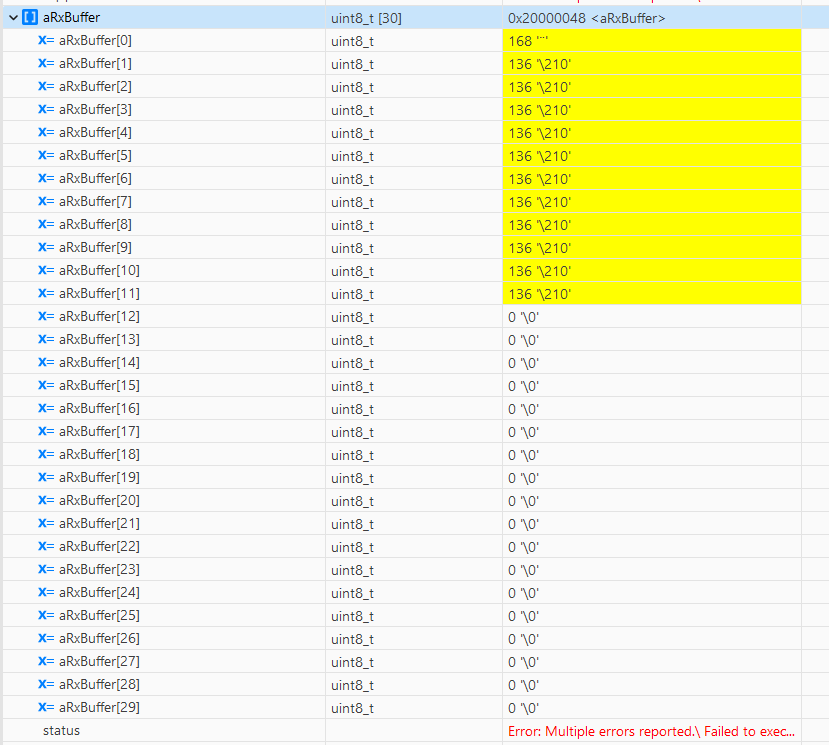Select the aRxBuffer[11] expression name
Image resolution: width=829 pixels, height=745 pixels.
tap(99, 293)
